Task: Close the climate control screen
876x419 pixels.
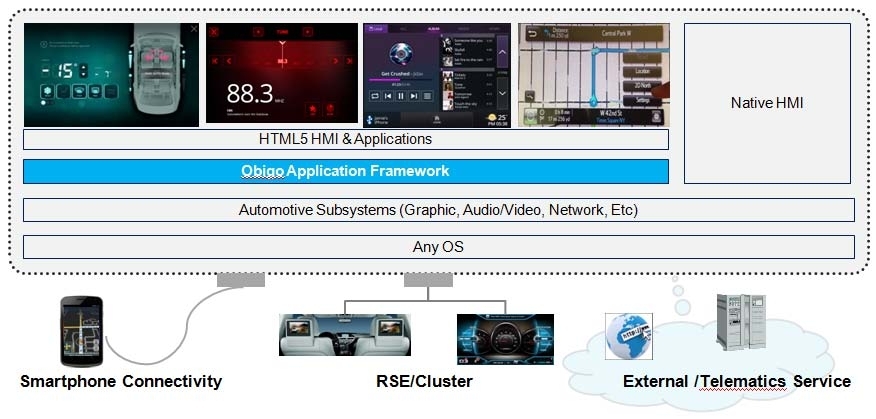Action: [193, 30]
